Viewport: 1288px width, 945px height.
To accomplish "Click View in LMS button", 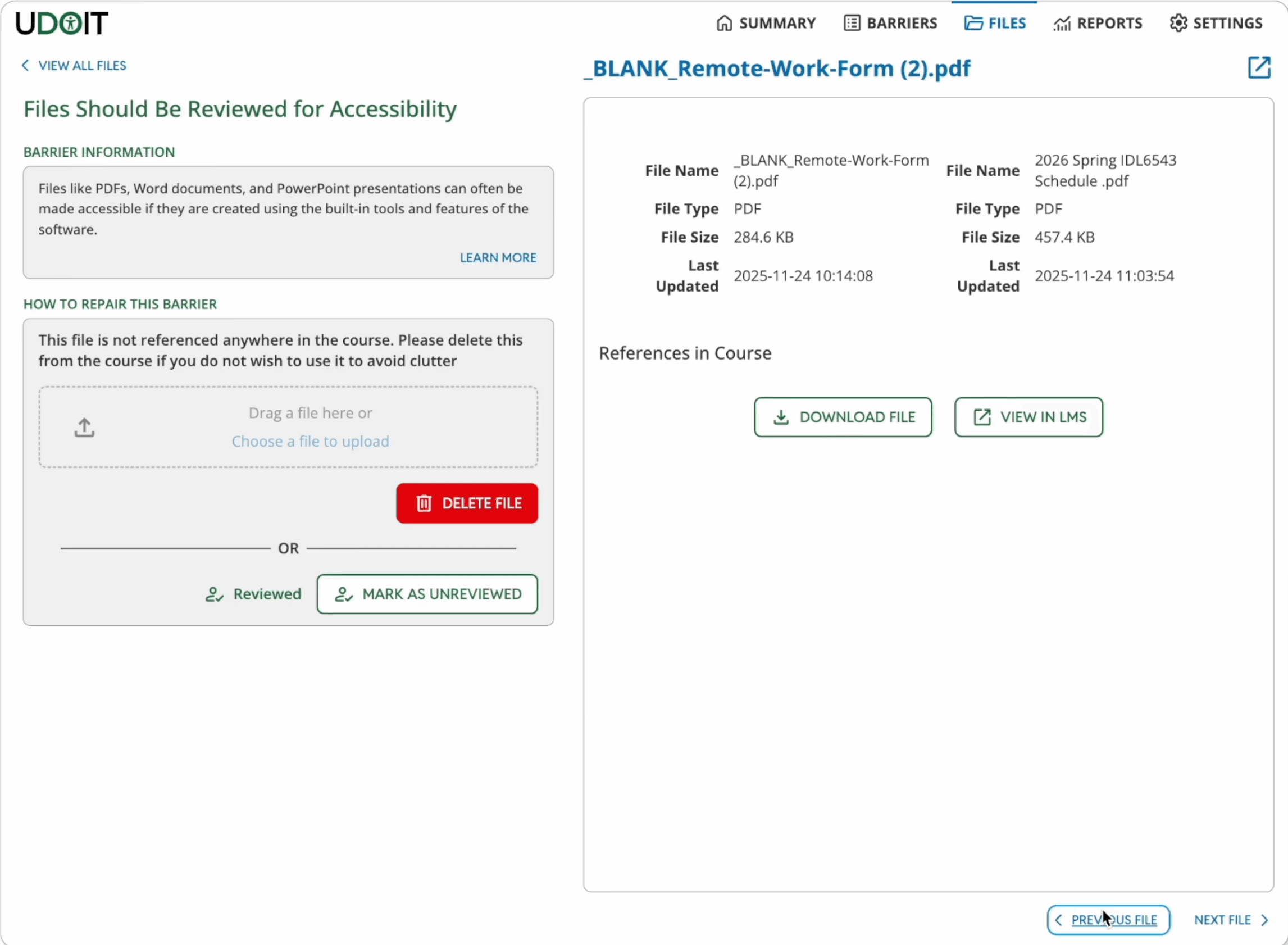I will pyautogui.click(x=1028, y=417).
